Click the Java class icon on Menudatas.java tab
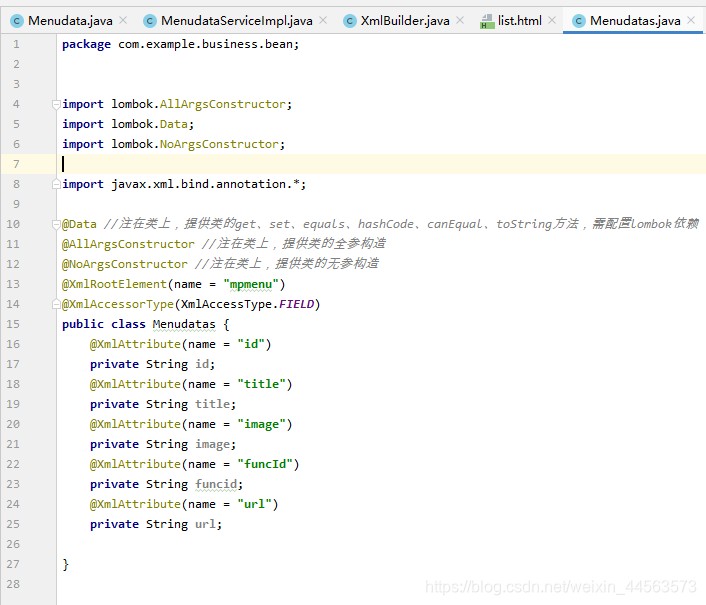The image size is (706, 605). click(x=579, y=21)
